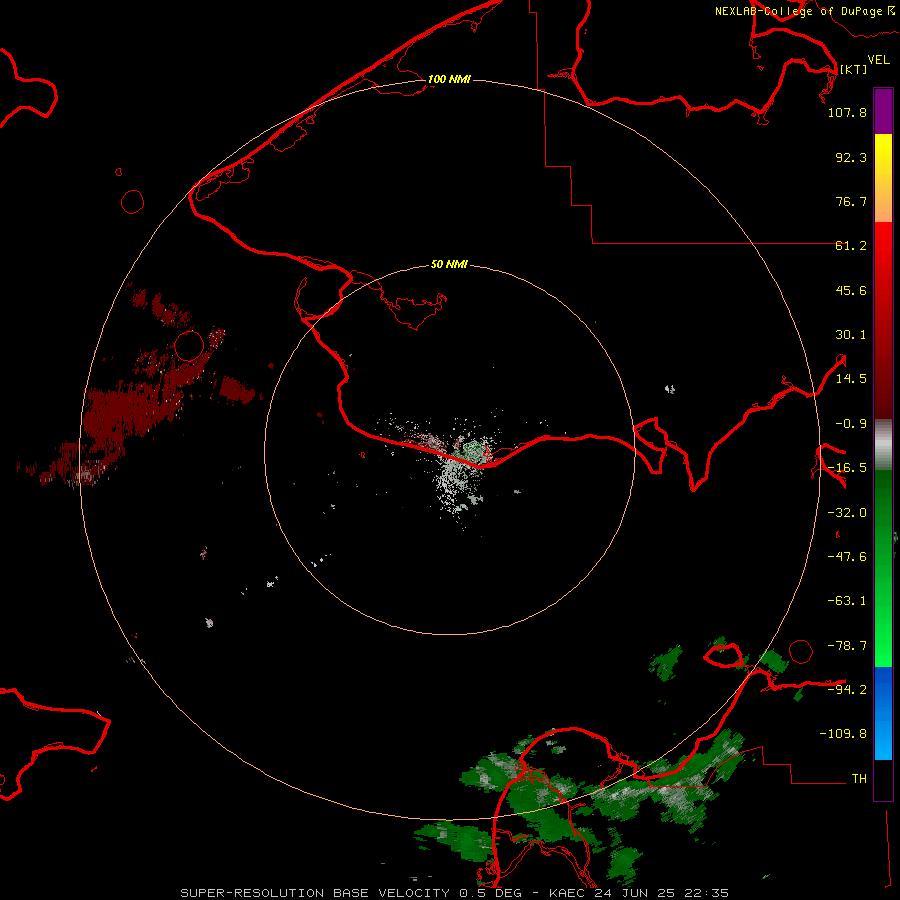900x900 pixels.
Task: Click the -16.5 velocity scale value
Action: pyautogui.click(x=847, y=468)
